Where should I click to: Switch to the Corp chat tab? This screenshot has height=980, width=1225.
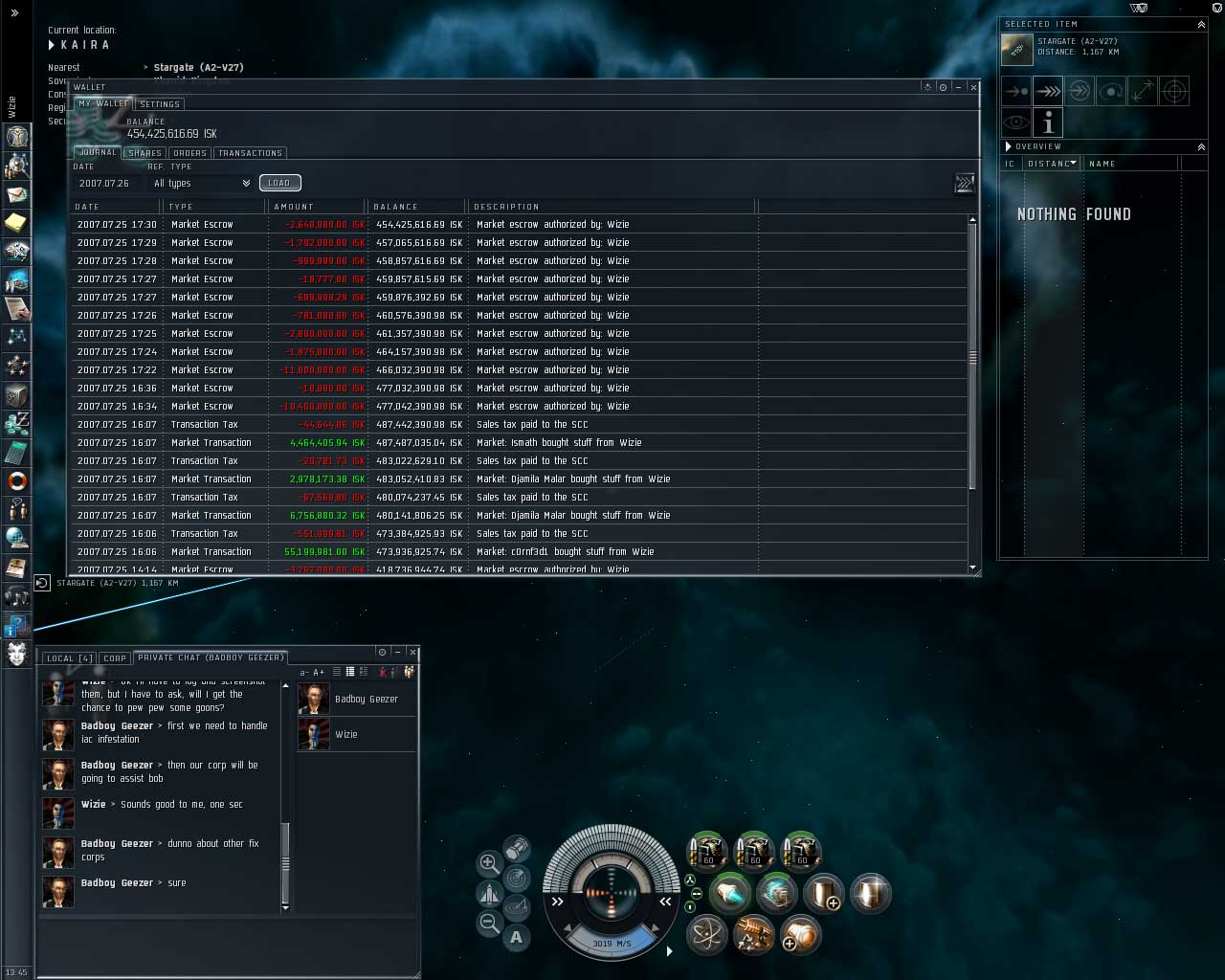pyautogui.click(x=115, y=658)
